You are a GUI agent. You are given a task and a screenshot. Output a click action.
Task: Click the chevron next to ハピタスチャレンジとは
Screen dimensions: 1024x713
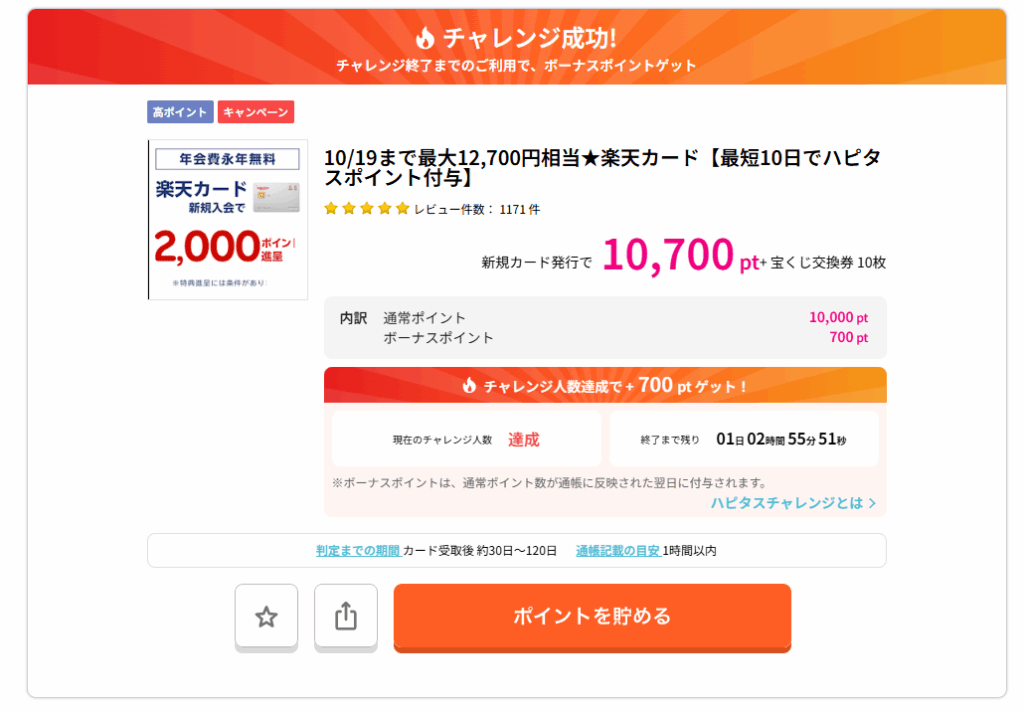tap(873, 503)
